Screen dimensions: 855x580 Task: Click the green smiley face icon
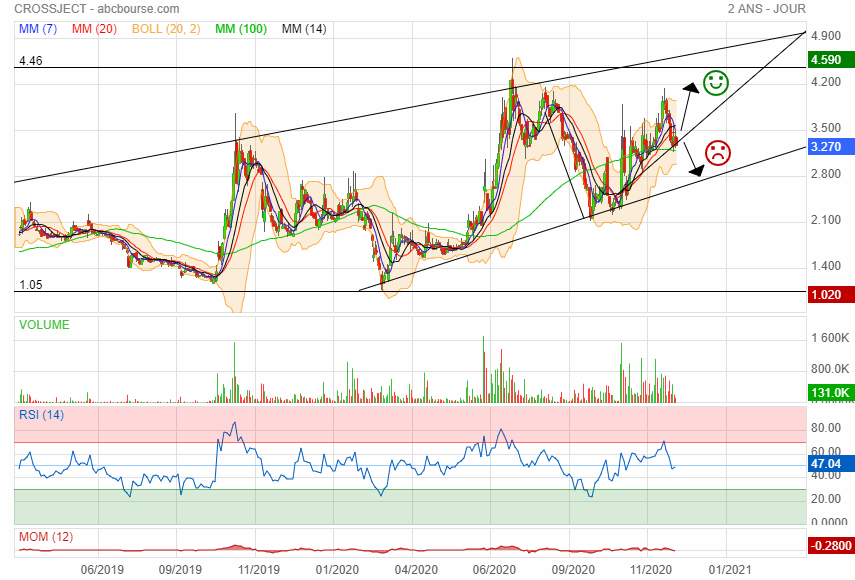pos(715,83)
